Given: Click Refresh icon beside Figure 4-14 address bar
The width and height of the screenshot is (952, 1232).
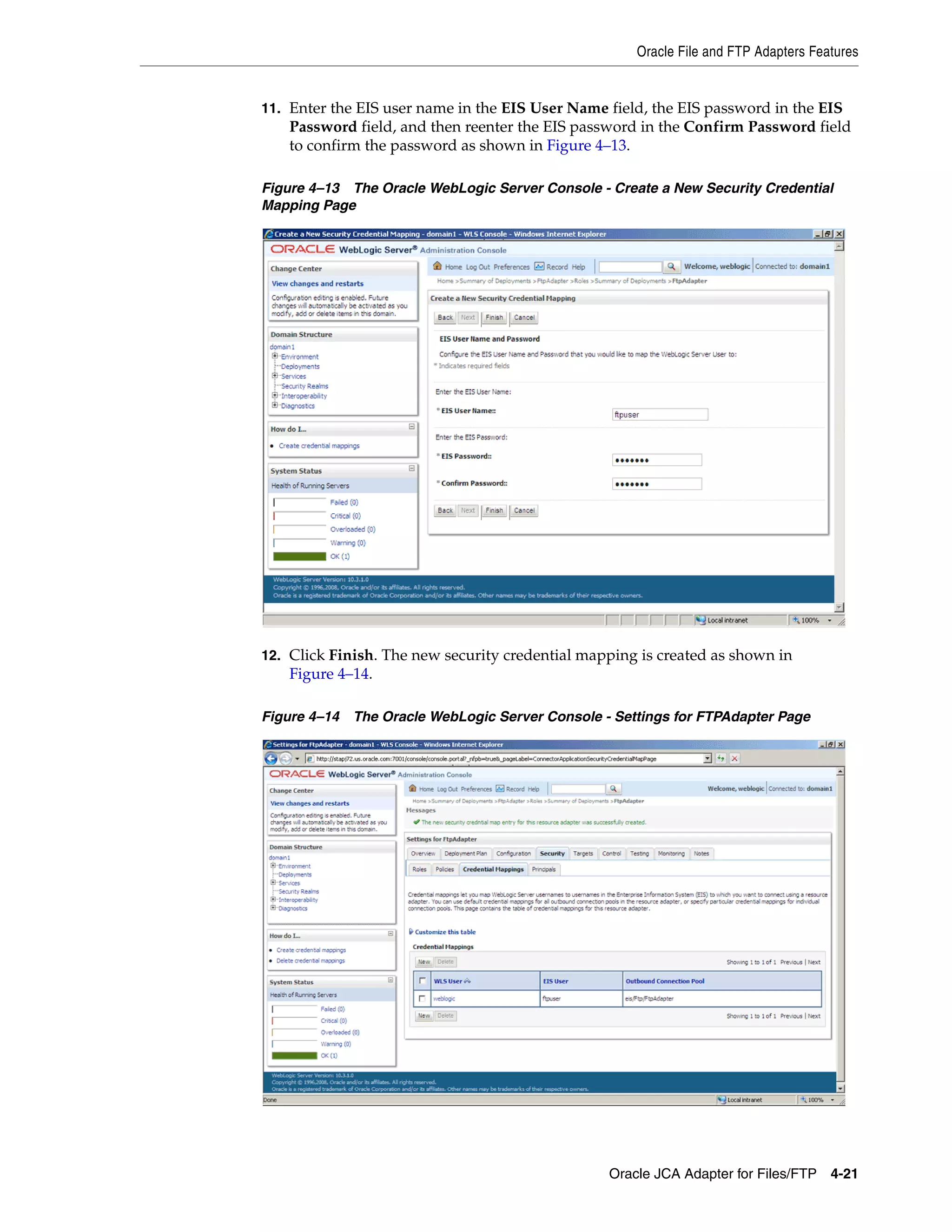Looking at the screenshot, I should click(x=721, y=759).
